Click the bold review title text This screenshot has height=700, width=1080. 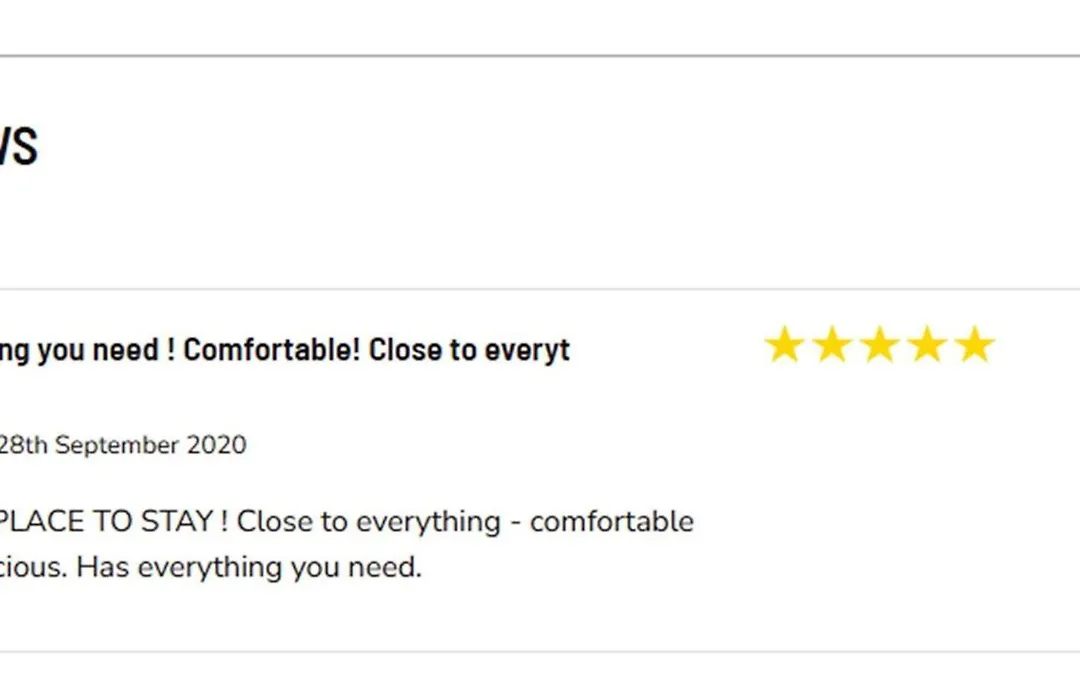click(285, 350)
